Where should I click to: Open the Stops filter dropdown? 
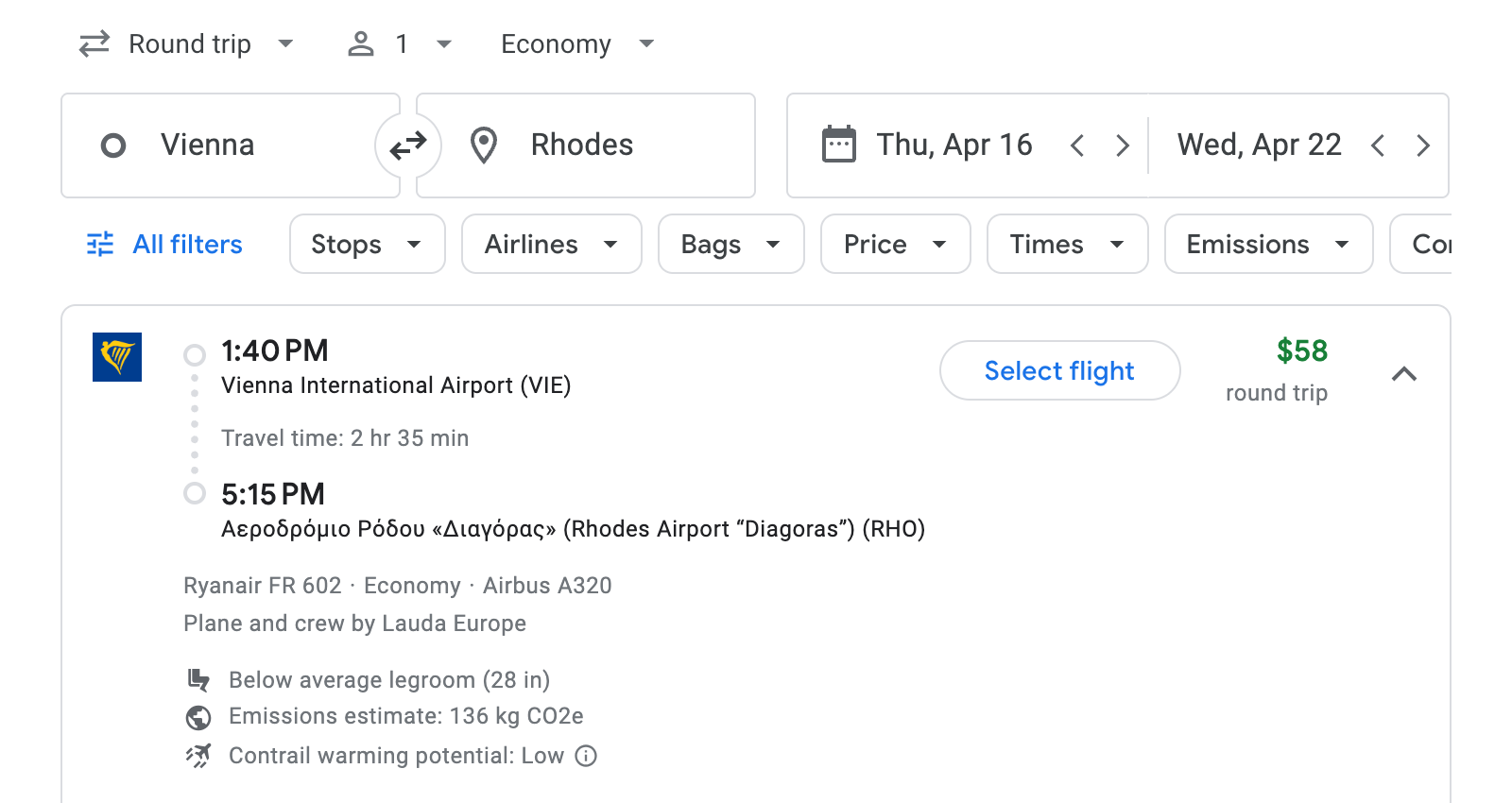point(367,244)
